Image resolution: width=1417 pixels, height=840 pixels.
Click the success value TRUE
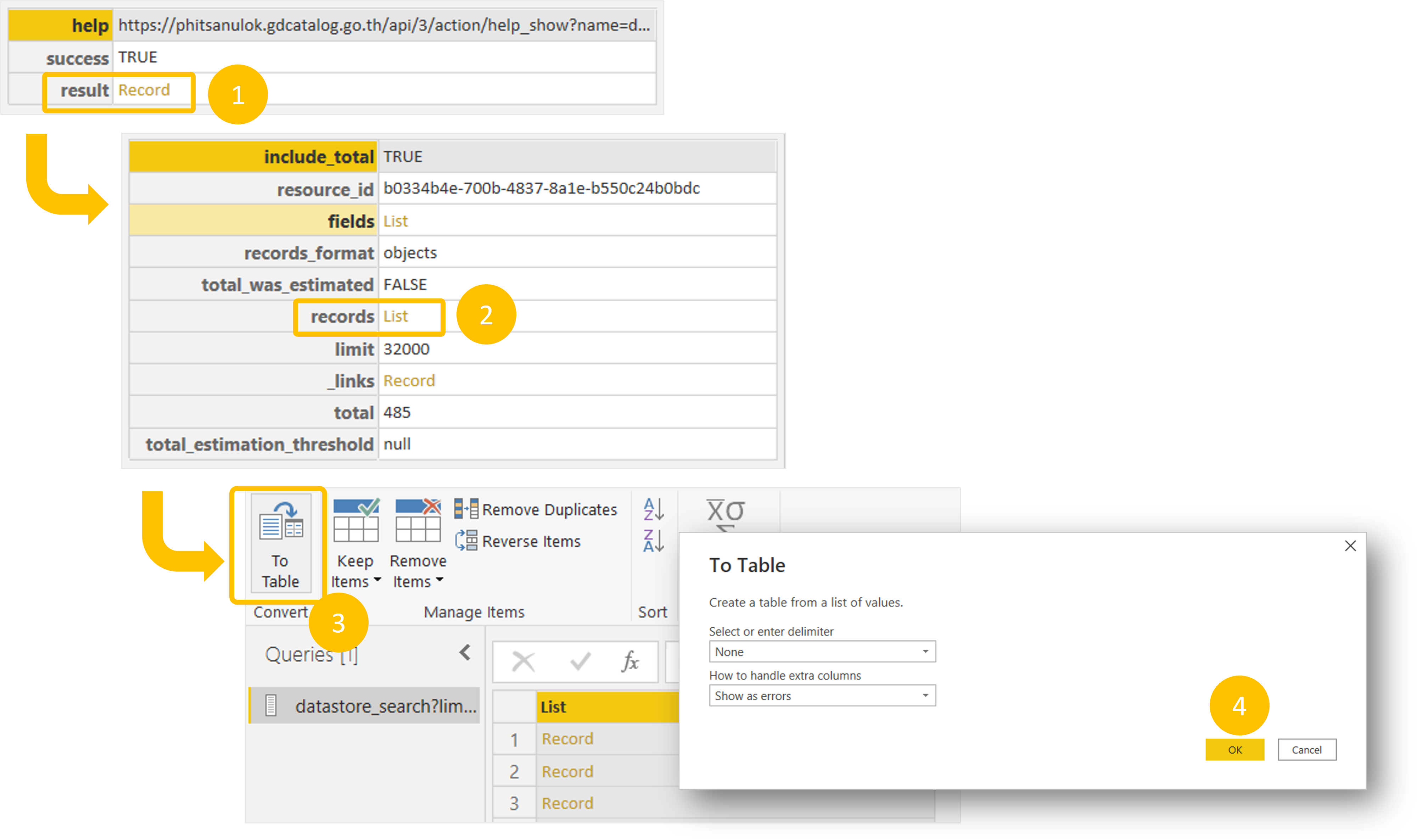[138, 57]
